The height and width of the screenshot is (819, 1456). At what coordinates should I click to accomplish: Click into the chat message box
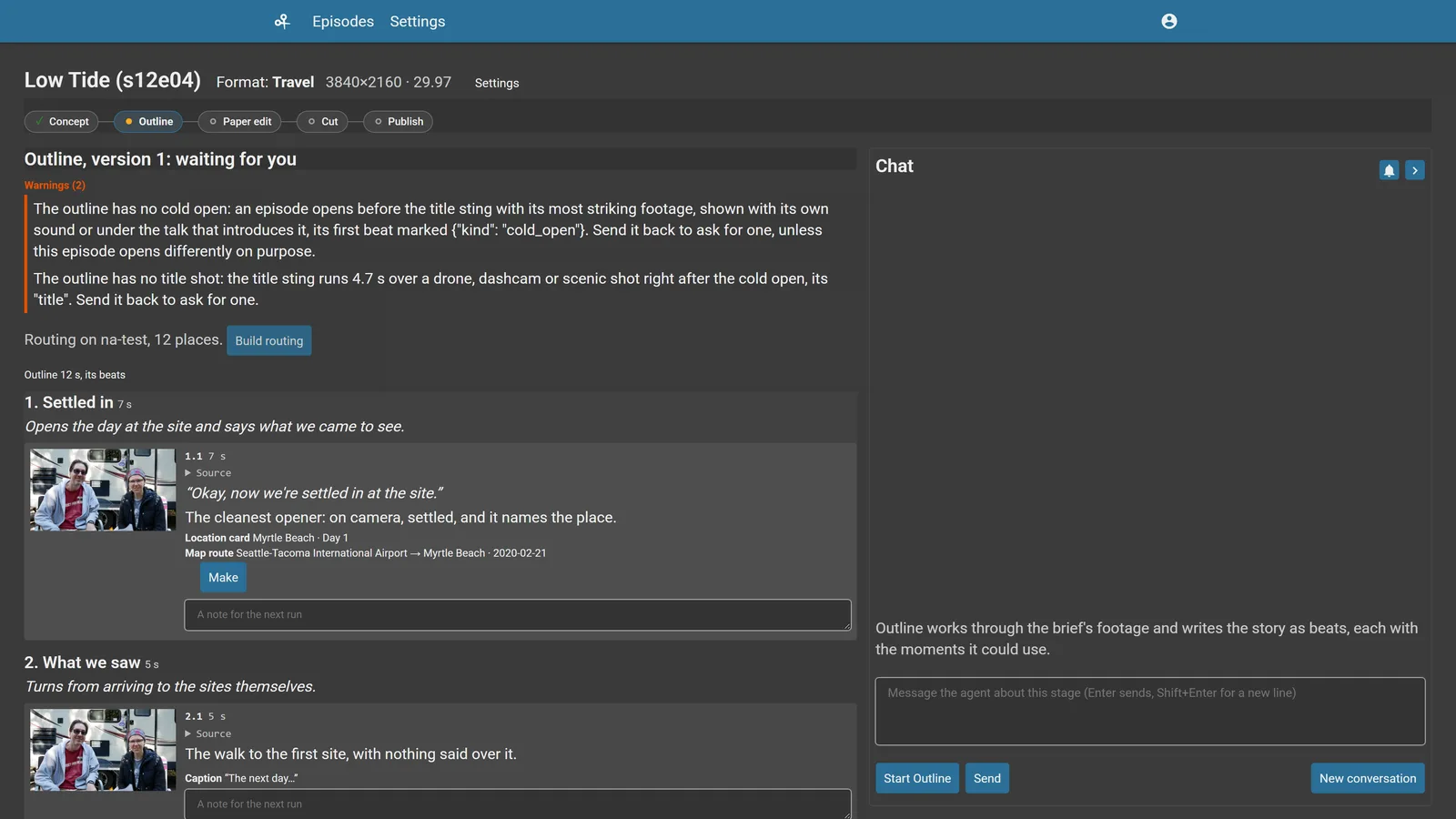(1150, 711)
